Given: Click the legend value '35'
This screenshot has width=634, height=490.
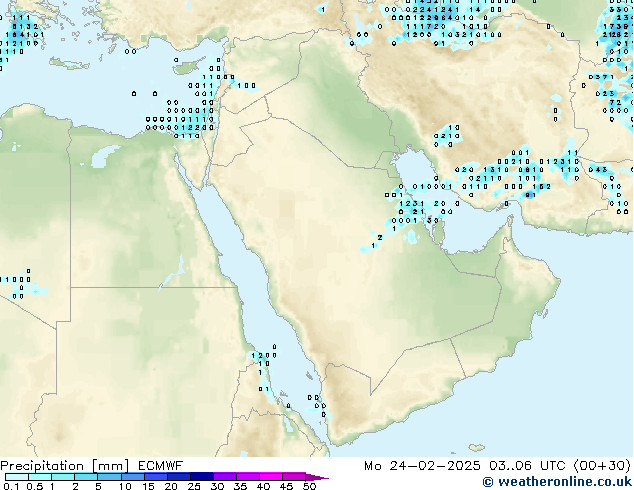Looking at the screenshot, I should [x=240, y=486].
